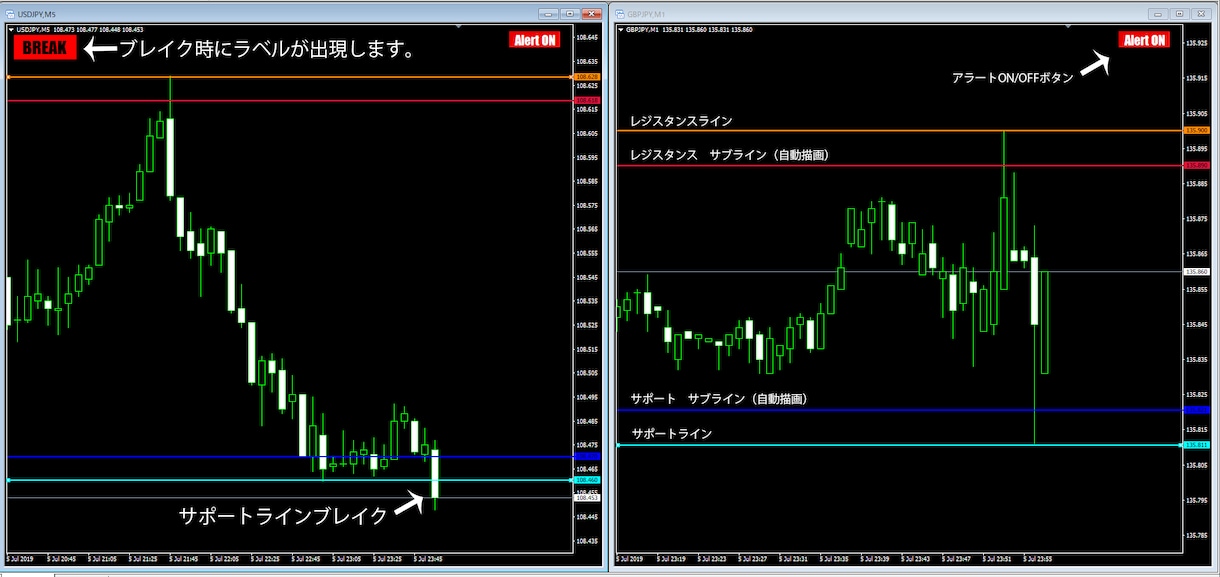Click the cyan 135.811 price label
This screenshot has width=1220, height=577.
(x=1197, y=445)
